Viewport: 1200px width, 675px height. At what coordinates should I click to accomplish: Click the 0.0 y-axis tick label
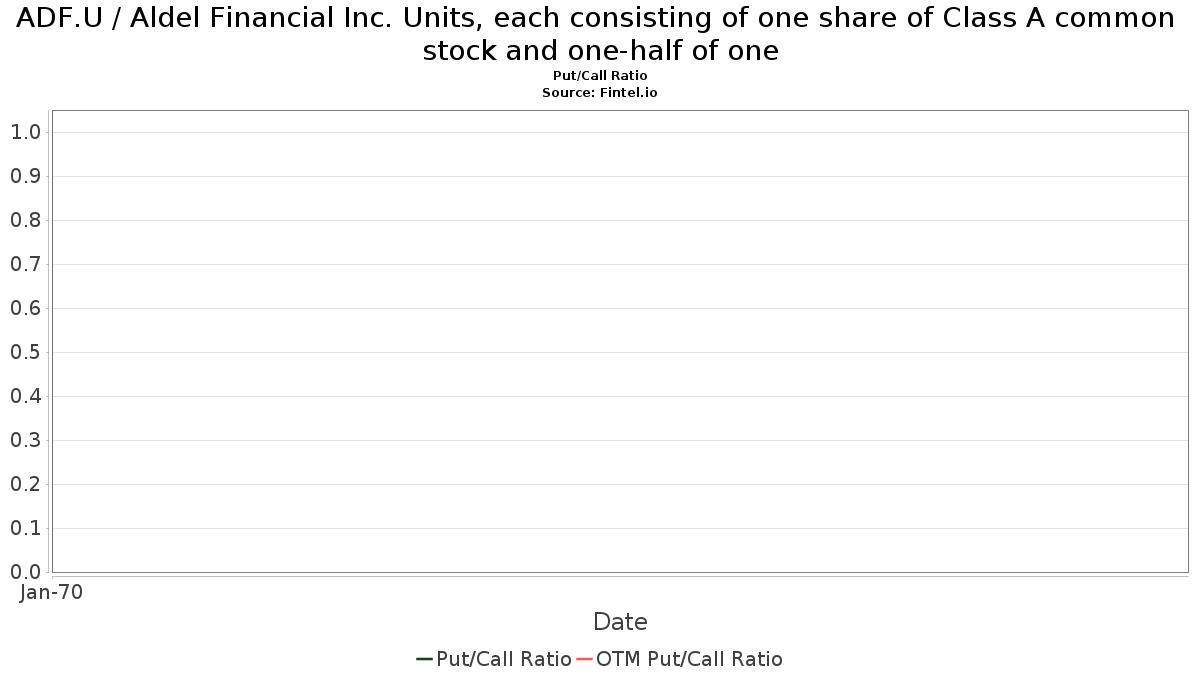tap(25, 572)
